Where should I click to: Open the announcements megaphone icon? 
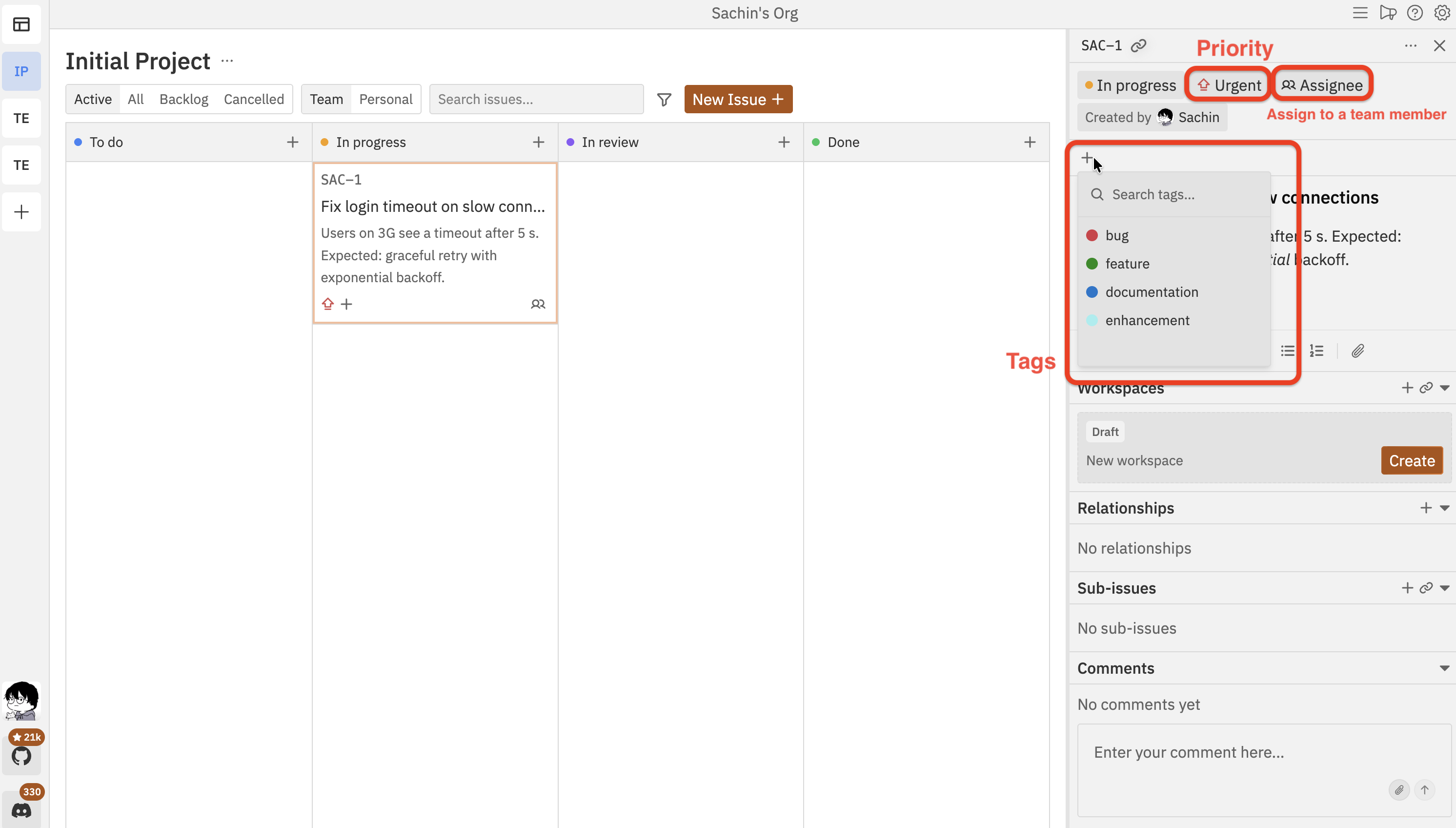(x=1387, y=13)
